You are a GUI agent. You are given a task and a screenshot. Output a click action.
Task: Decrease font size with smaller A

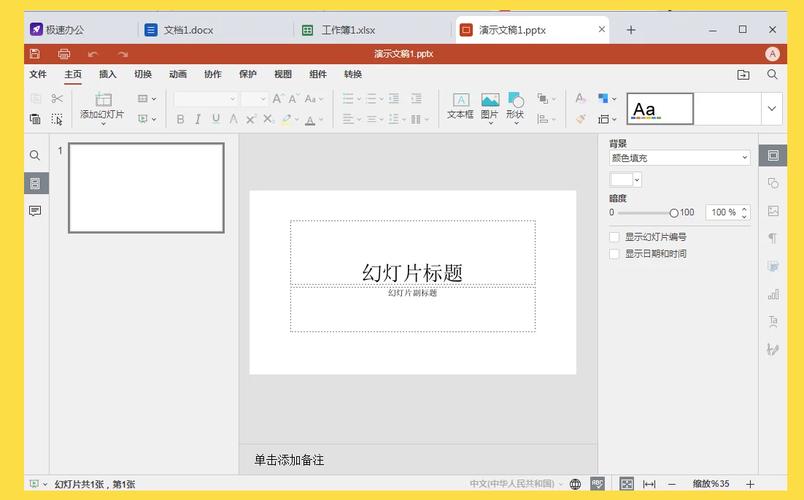point(294,98)
